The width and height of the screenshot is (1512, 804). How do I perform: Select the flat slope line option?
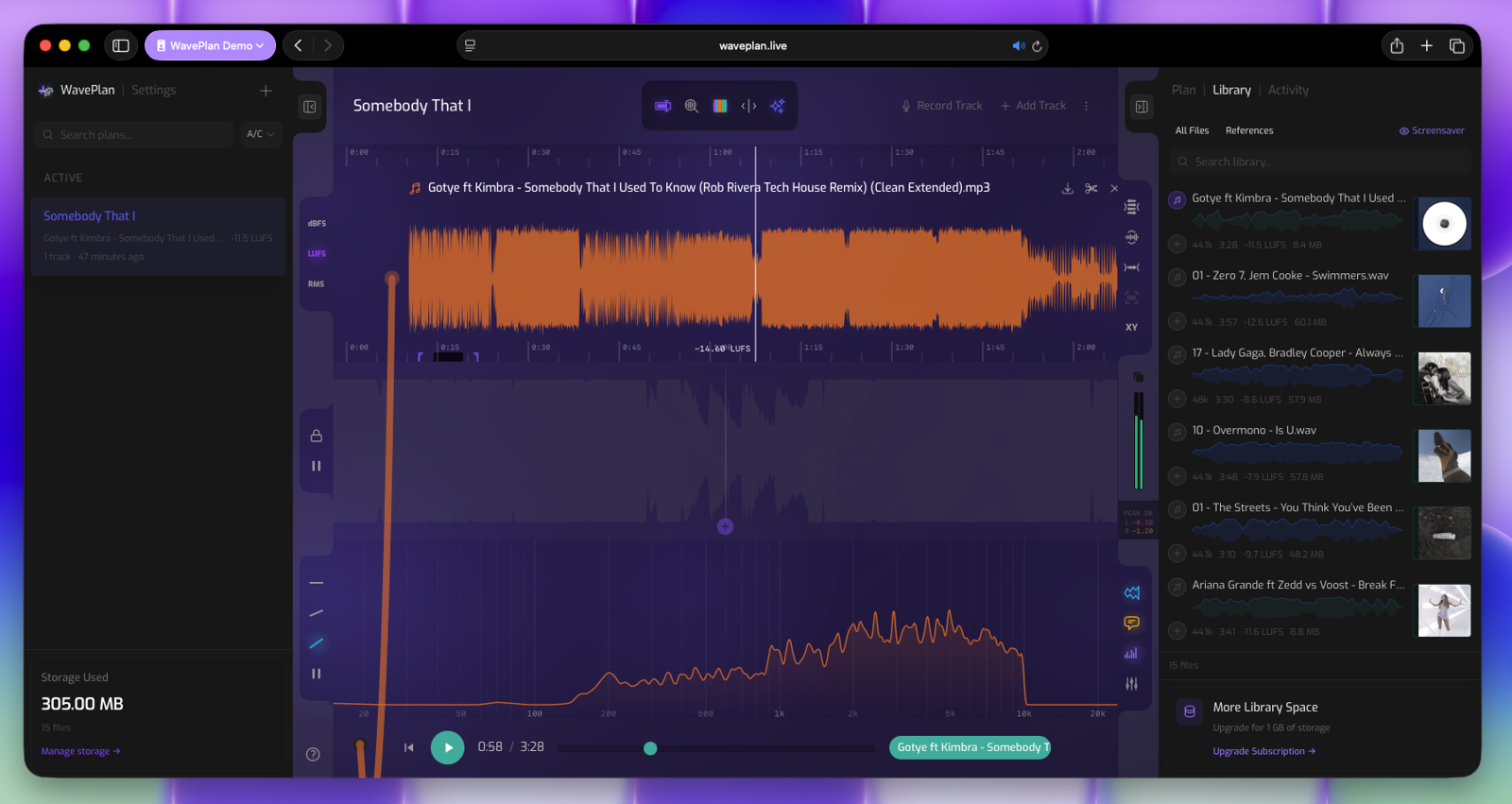point(317,583)
